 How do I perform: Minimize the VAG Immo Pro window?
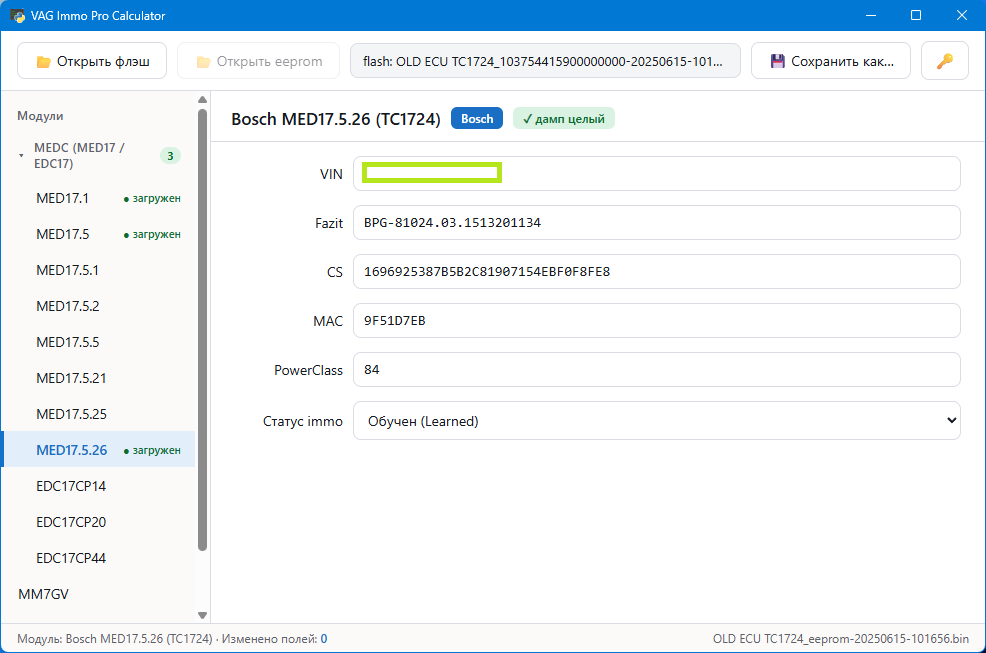pos(871,15)
